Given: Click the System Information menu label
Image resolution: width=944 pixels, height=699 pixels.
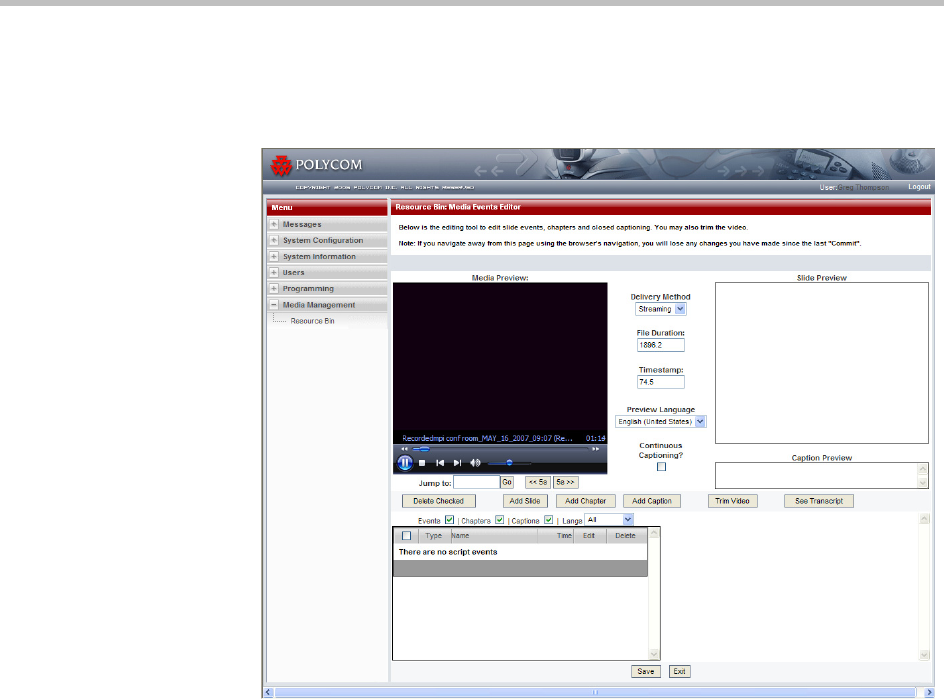Looking at the screenshot, I should tap(319, 256).
